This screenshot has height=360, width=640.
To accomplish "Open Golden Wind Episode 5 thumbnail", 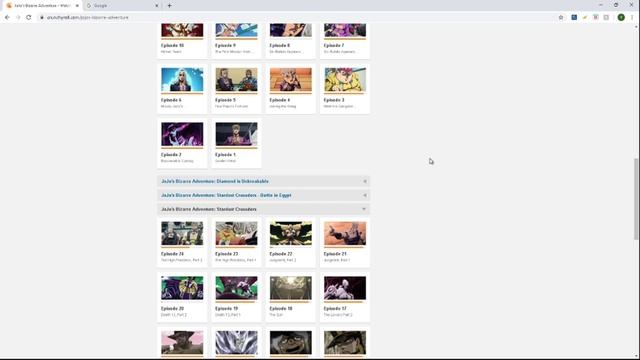I will click(x=236, y=80).
